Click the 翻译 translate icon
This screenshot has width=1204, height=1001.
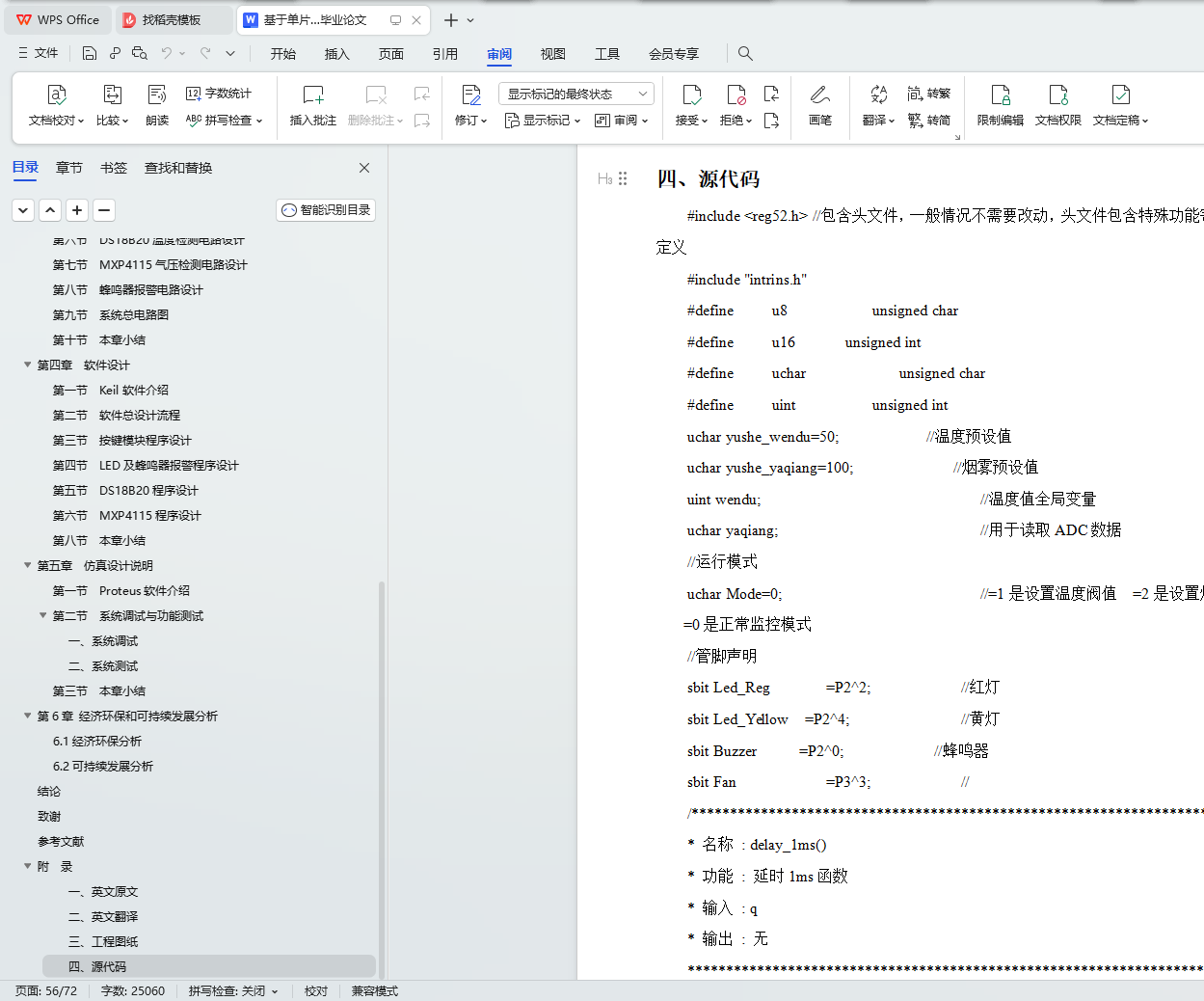[x=878, y=95]
